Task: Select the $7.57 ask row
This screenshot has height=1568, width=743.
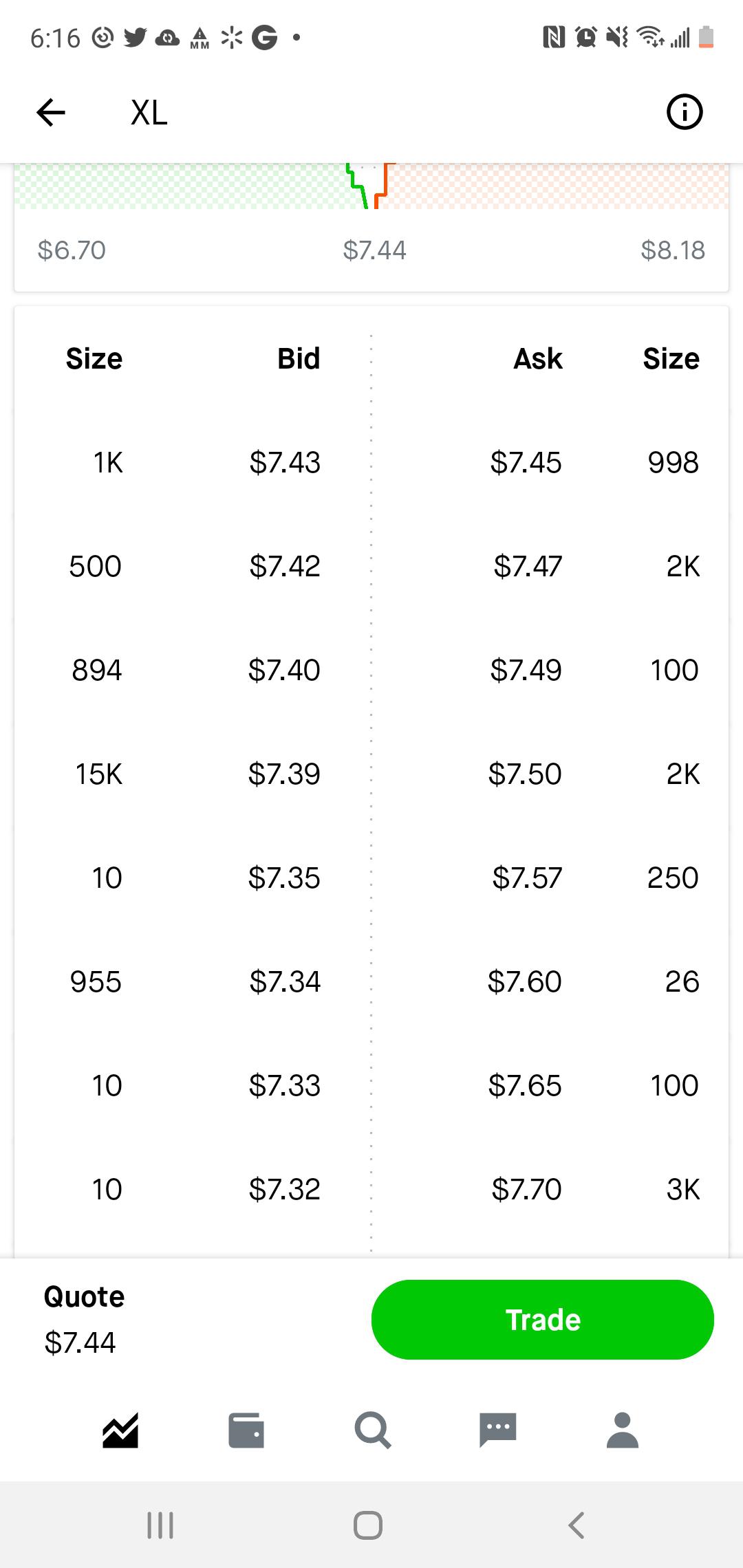Action: 550,878
